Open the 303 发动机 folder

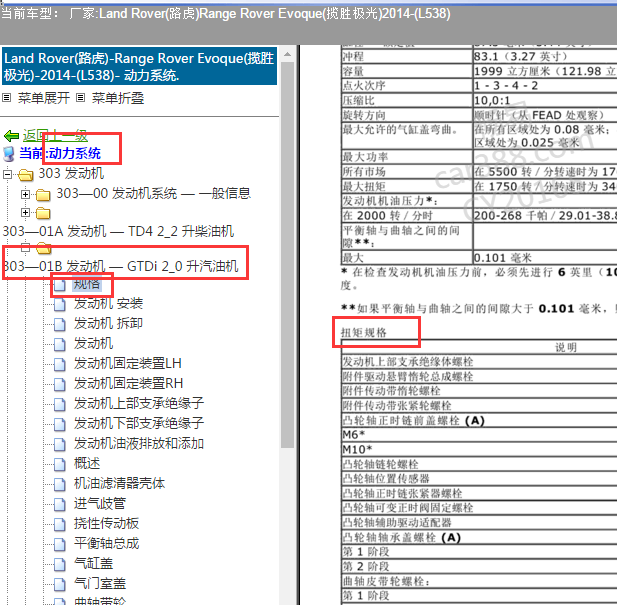pos(71,173)
